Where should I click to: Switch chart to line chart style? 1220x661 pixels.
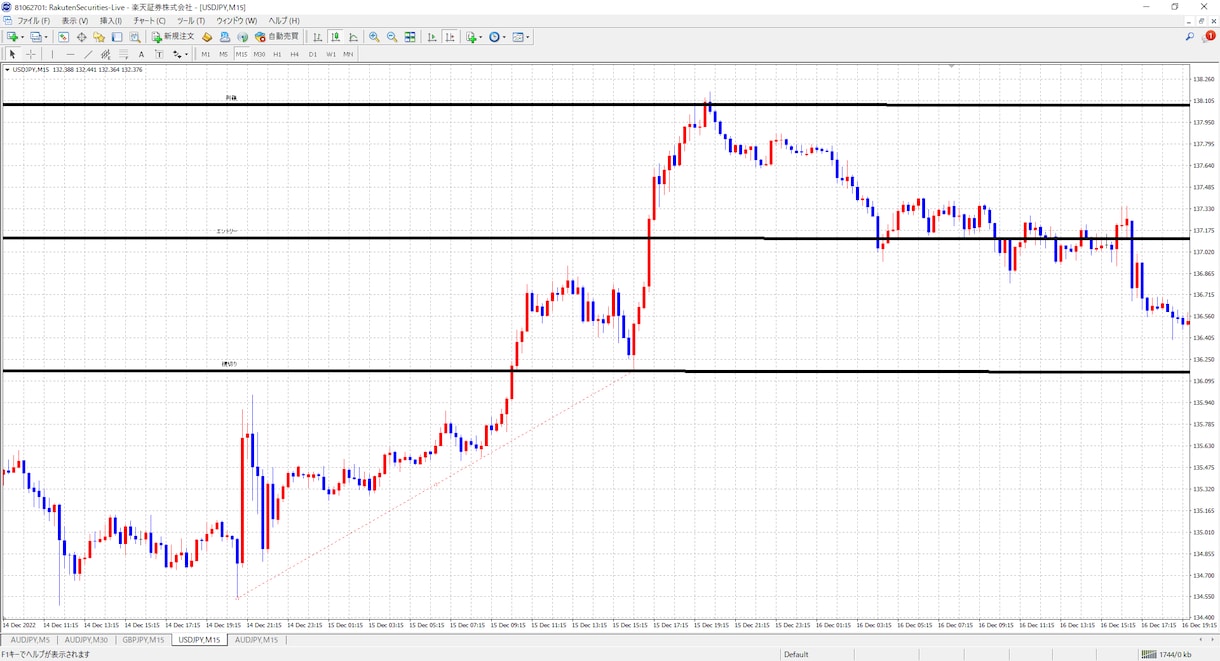[354, 37]
